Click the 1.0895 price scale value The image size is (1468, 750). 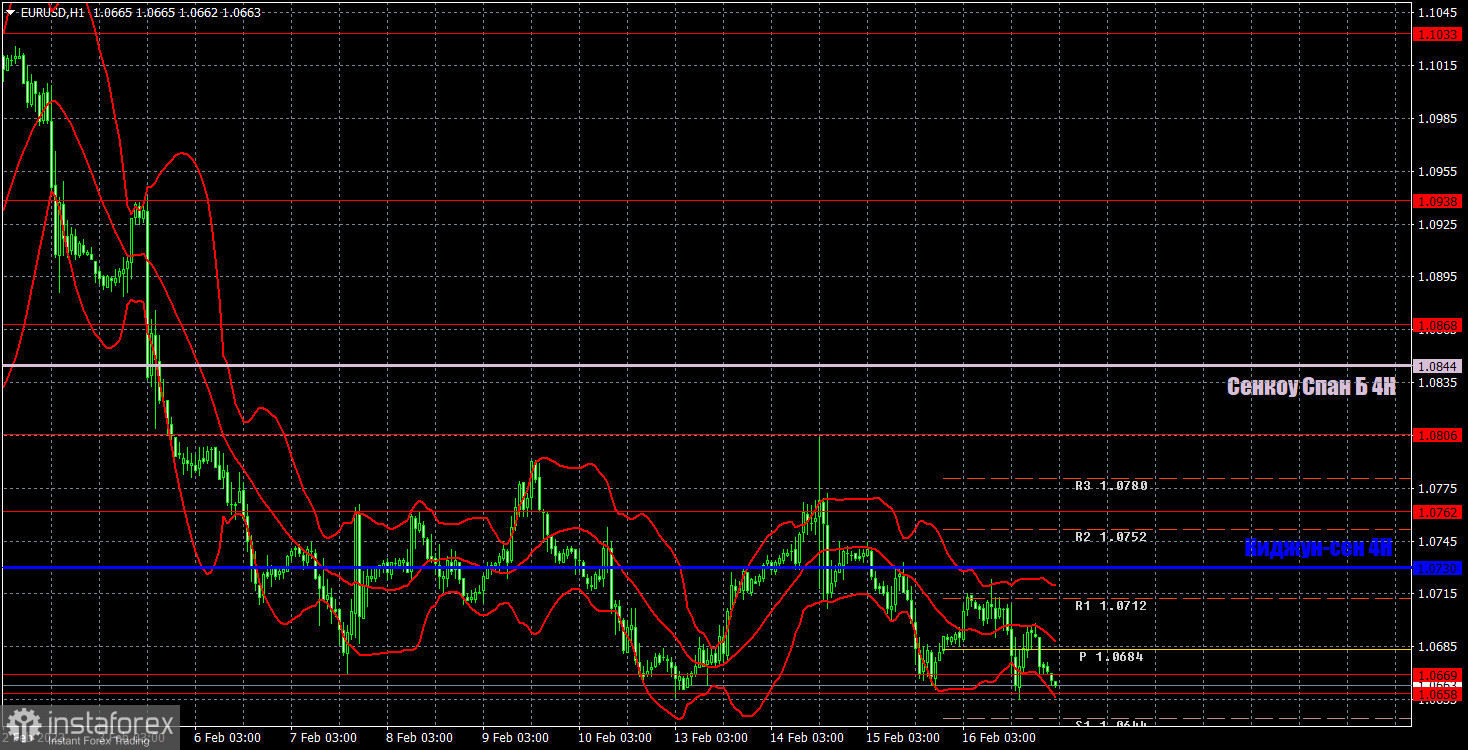click(x=1437, y=277)
